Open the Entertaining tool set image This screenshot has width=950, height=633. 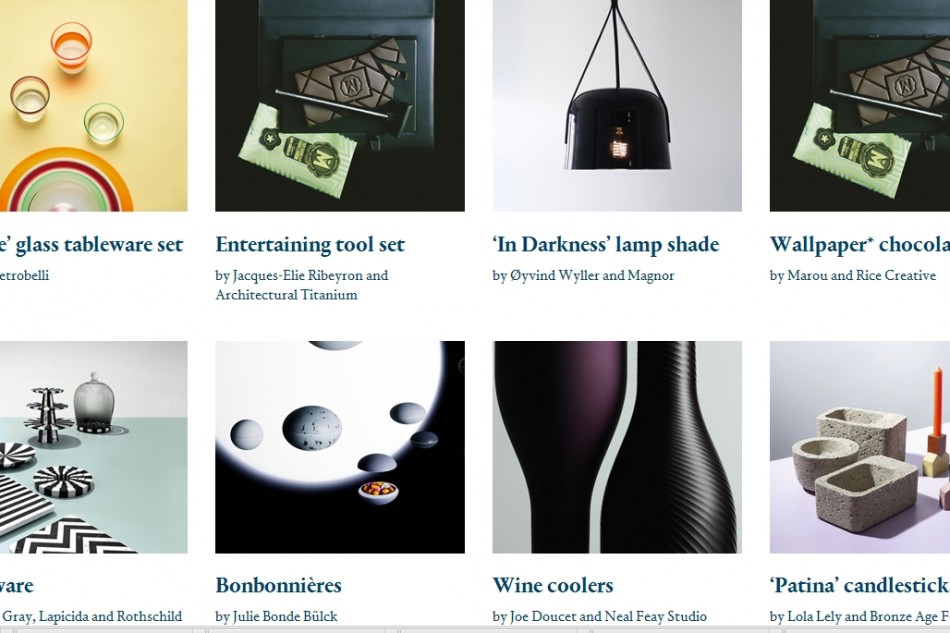pyautogui.click(x=340, y=105)
